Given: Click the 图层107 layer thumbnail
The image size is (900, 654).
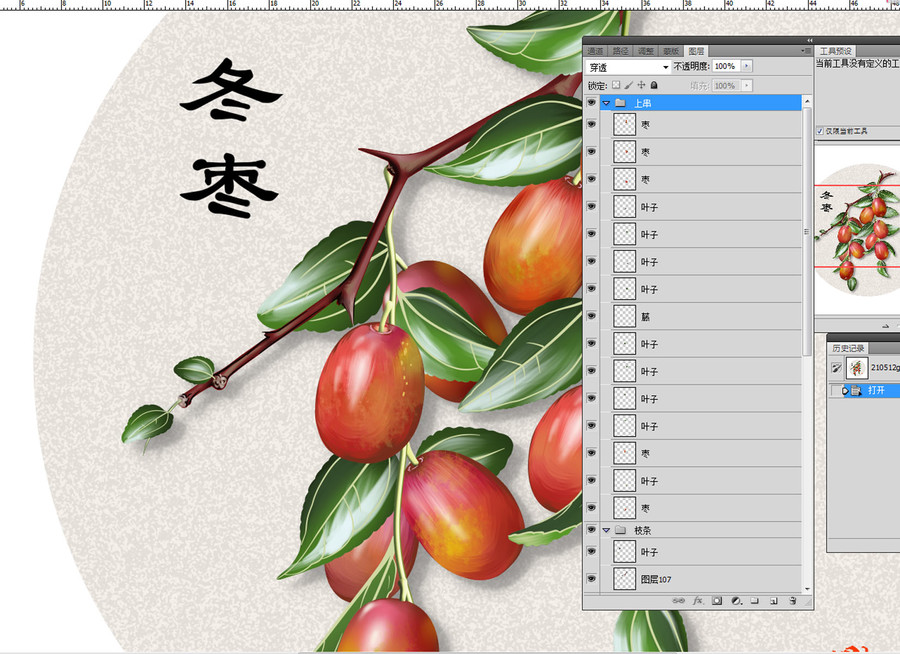Looking at the screenshot, I should point(624,579).
